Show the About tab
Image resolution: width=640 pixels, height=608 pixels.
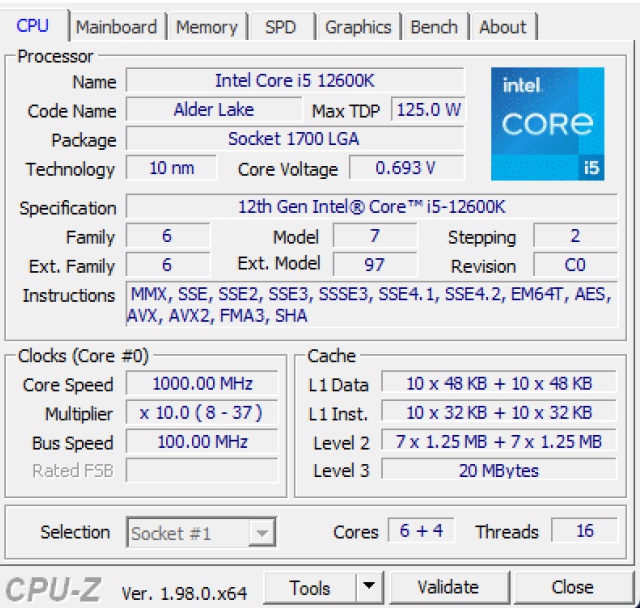pos(503,27)
